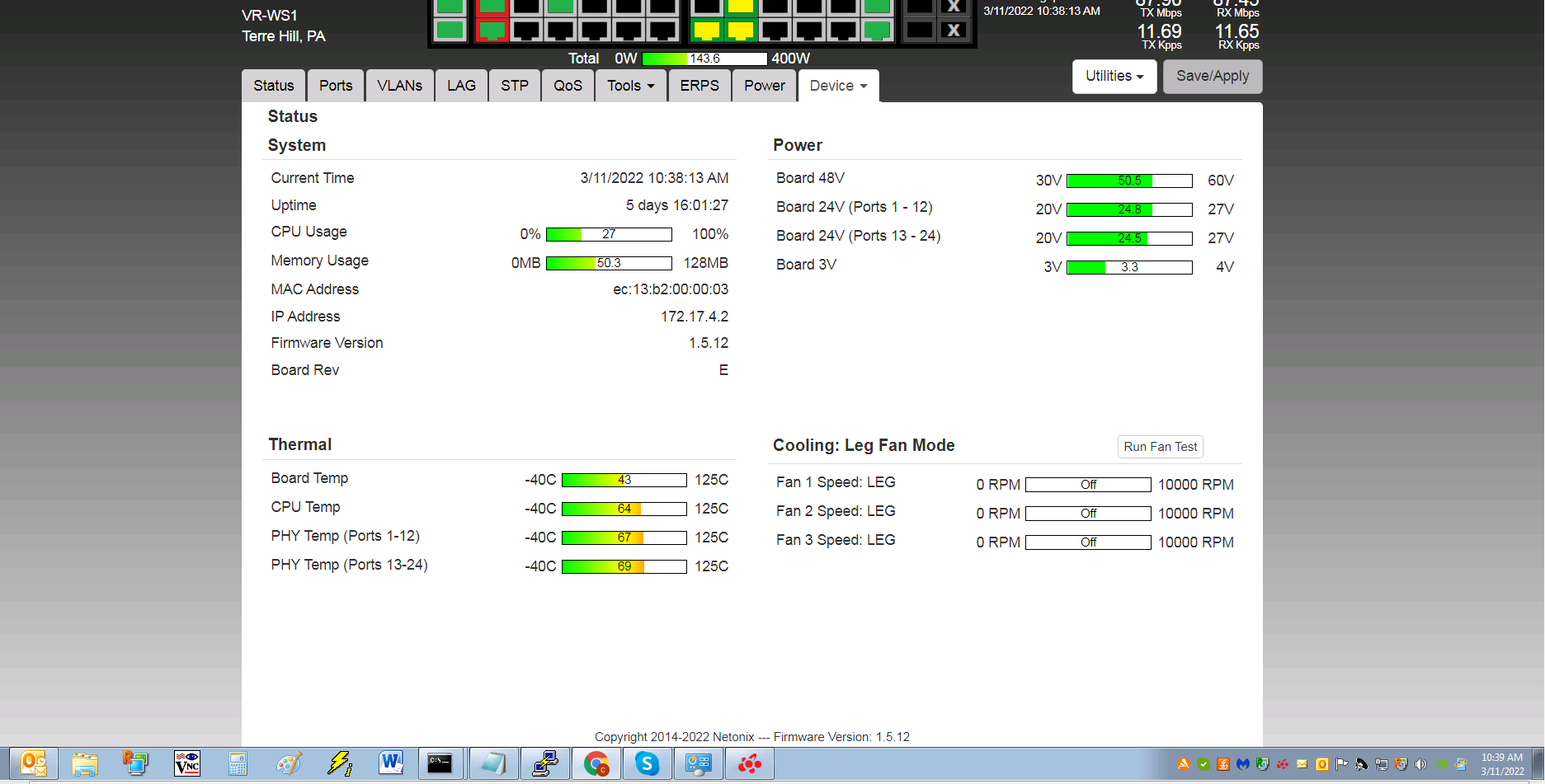This screenshot has height=784, width=1545.
Task: Switch to the VLANs tab
Action: pyautogui.click(x=399, y=86)
